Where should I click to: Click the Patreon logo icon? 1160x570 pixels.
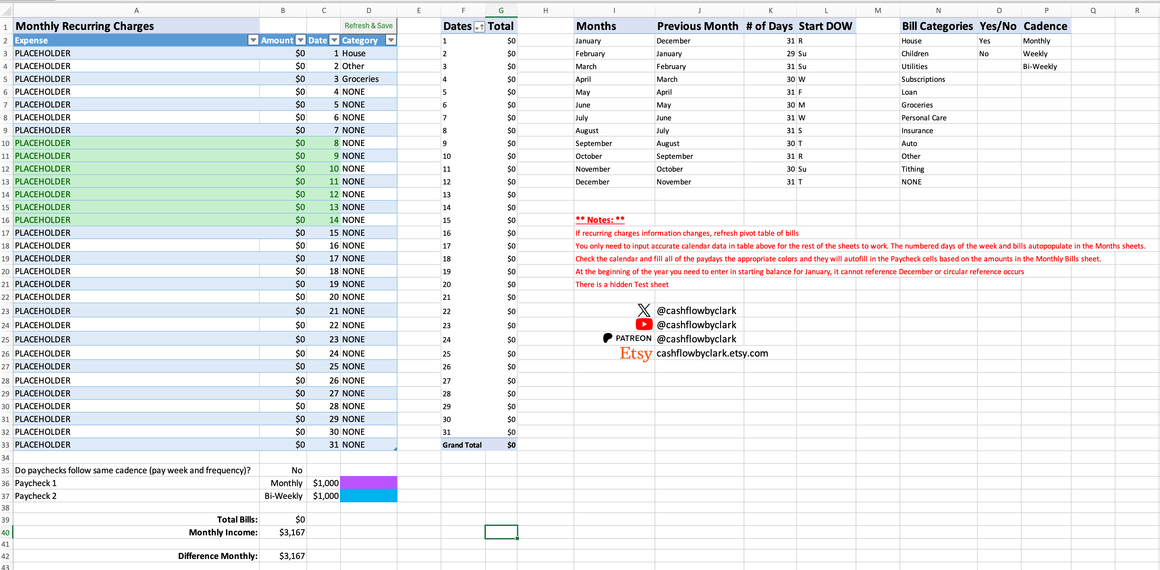tap(627, 338)
